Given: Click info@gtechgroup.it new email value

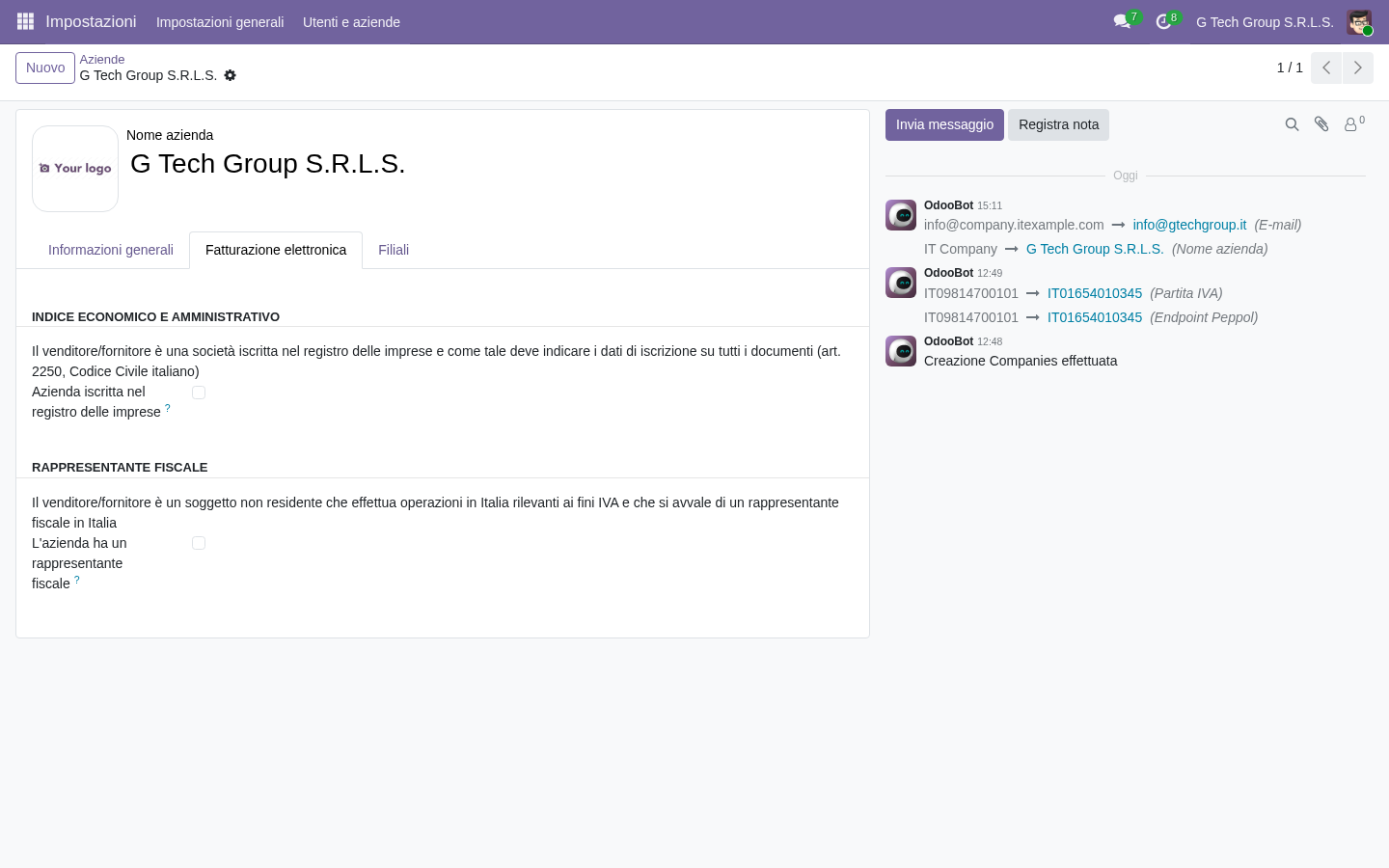Looking at the screenshot, I should 1189,225.
